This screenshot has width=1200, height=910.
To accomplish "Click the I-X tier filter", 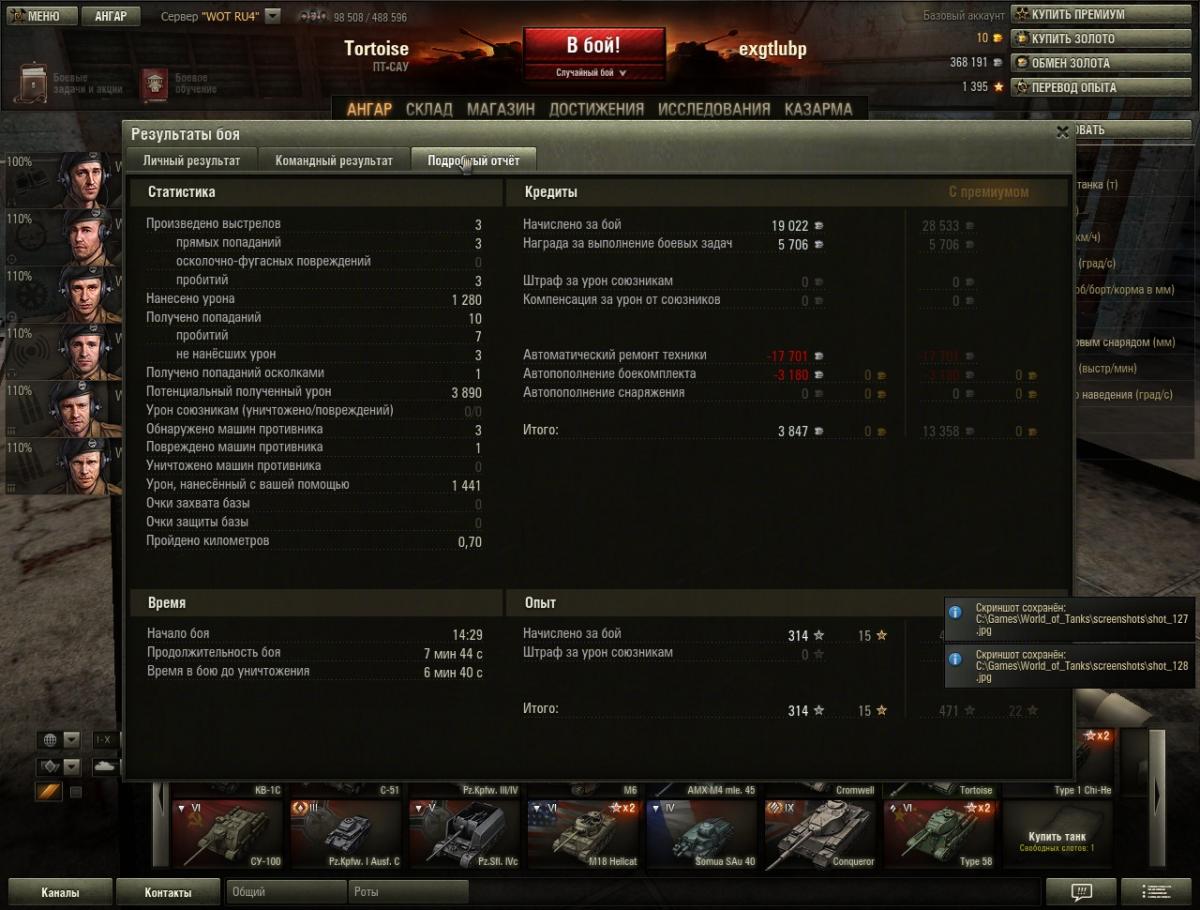I will (x=104, y=740).
